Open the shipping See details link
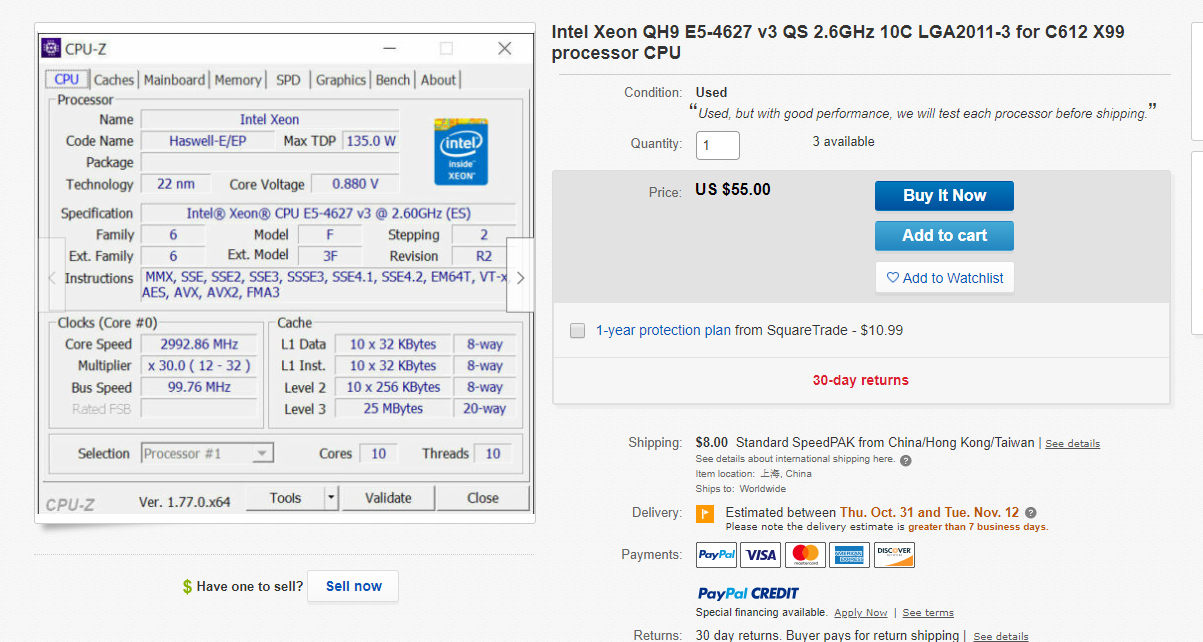1203x642 pixels. click(x=1072, y=443)
